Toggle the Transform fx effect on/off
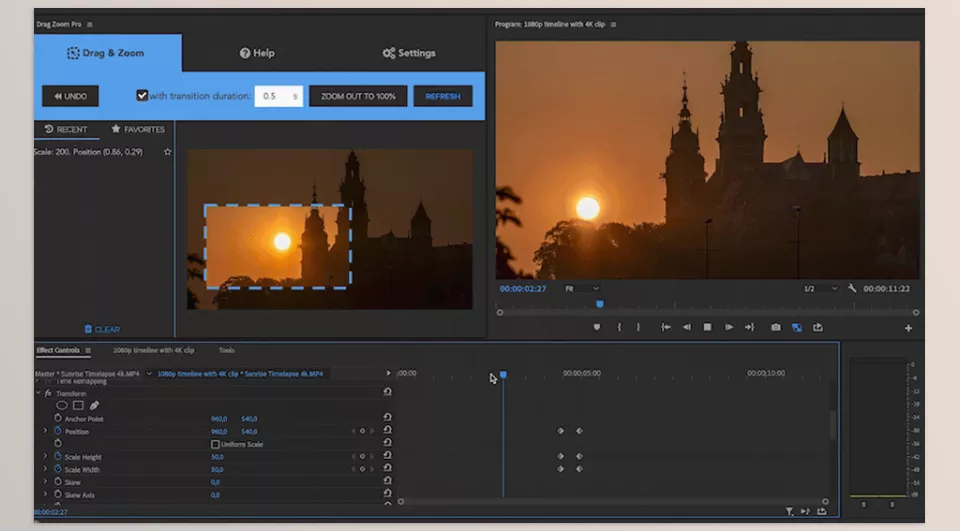Viewport: 960px width, 531px height. coord(48,393)
